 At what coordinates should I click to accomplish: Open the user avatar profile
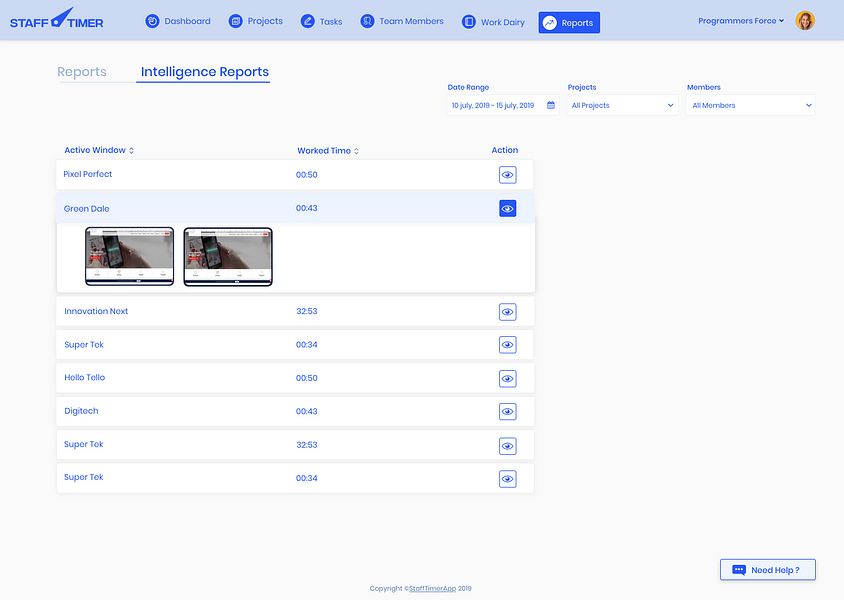tap(805, 21)
